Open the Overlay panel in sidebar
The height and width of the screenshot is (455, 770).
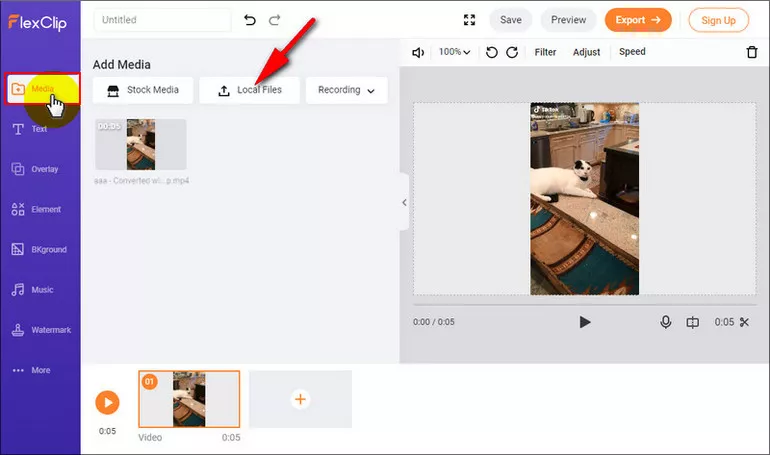coord(35,169)
